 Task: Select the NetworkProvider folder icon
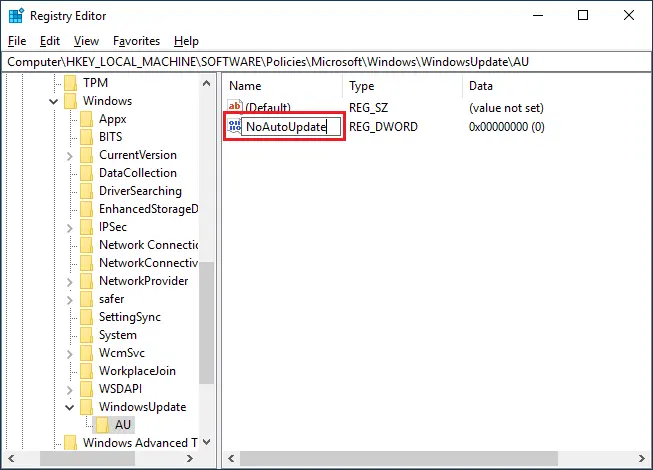pyautogui.click(x=86, y=281)
